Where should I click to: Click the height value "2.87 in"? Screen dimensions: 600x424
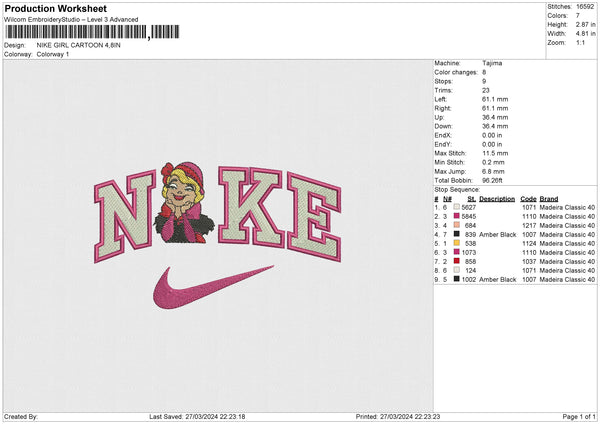coord(585,24)
